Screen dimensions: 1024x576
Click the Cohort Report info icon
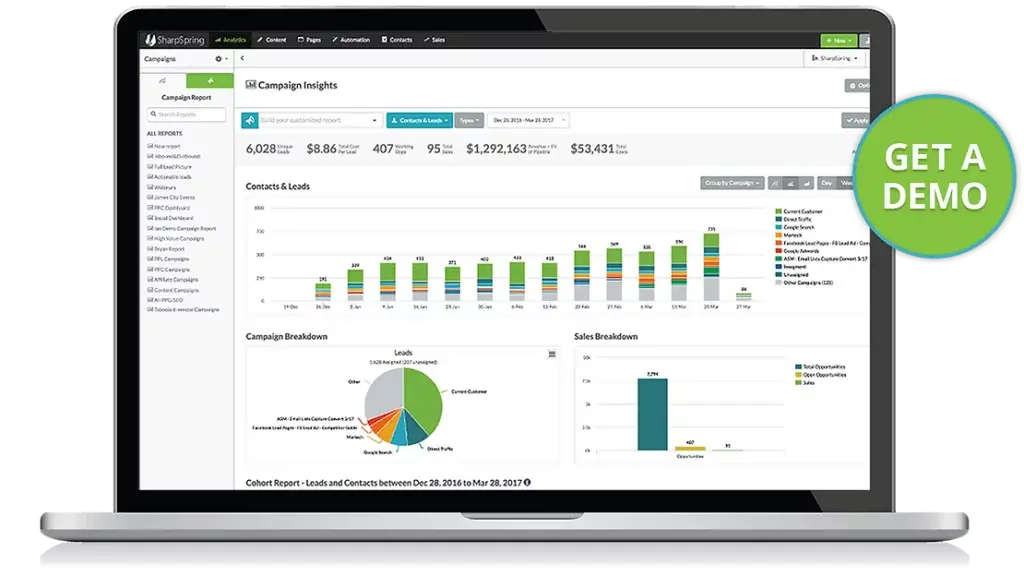coord(527,483)
